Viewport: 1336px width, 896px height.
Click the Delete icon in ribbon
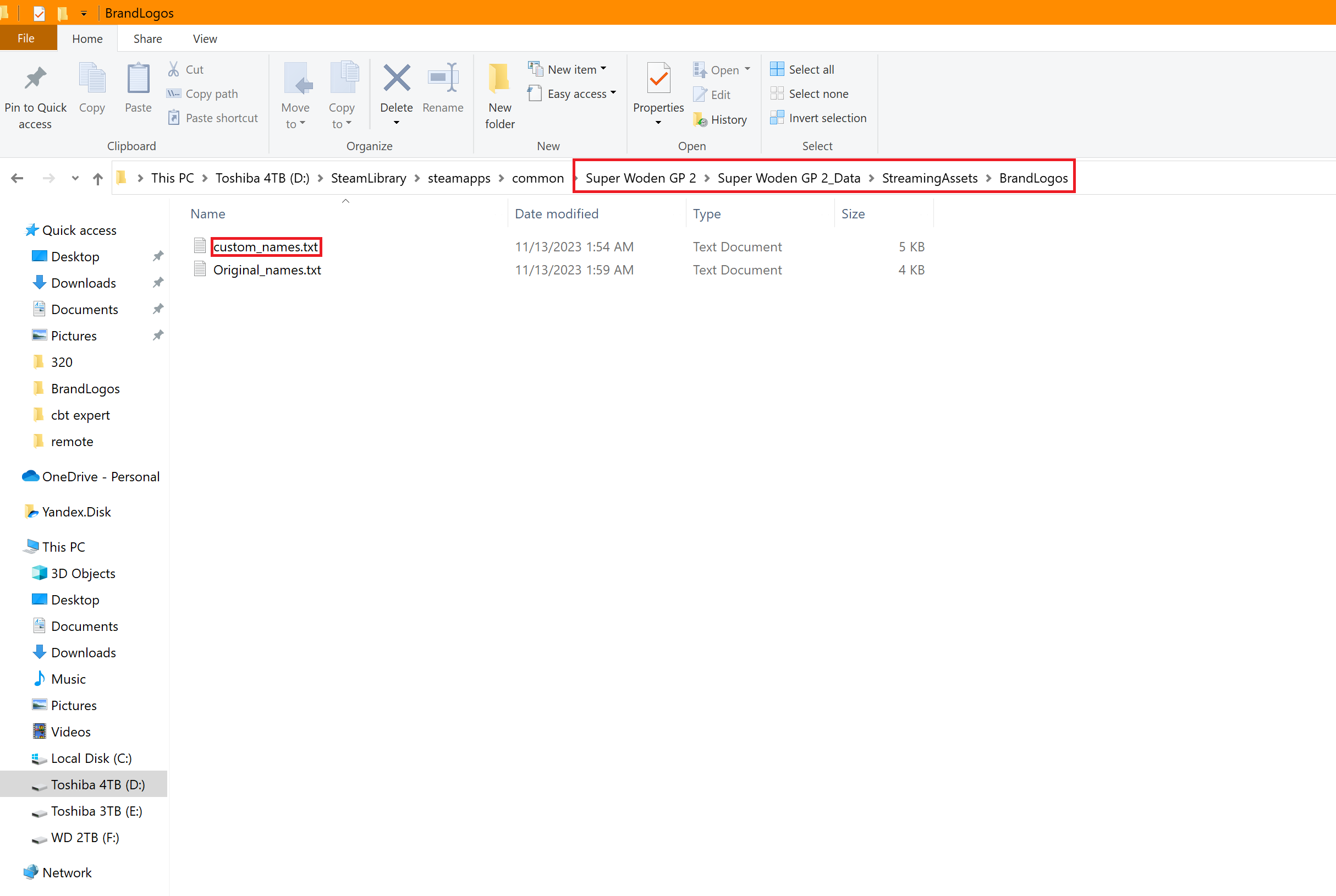click(396, 79)
